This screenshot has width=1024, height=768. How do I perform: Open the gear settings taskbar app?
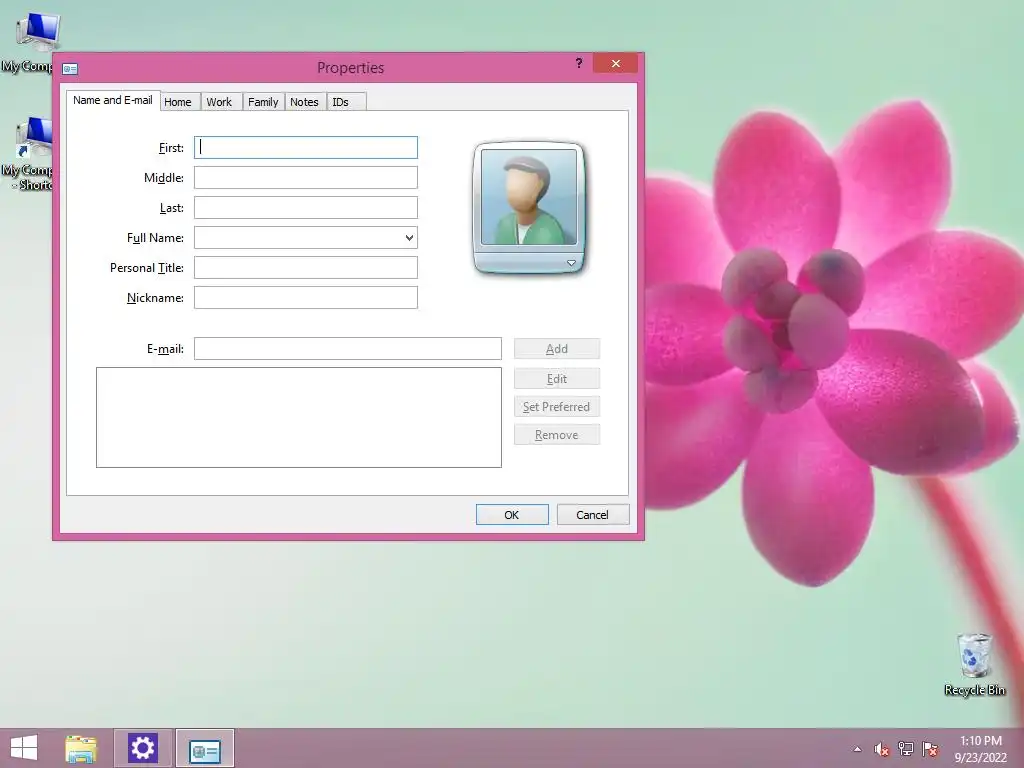(x=143, y=748)
